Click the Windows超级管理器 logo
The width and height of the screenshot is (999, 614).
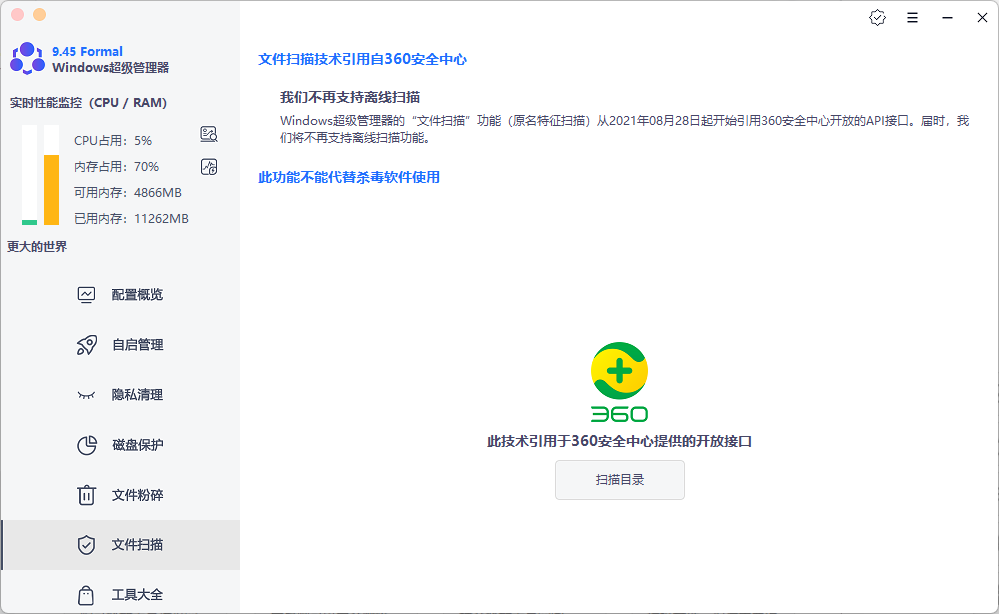pyautogui.click(x=25, y=58)
